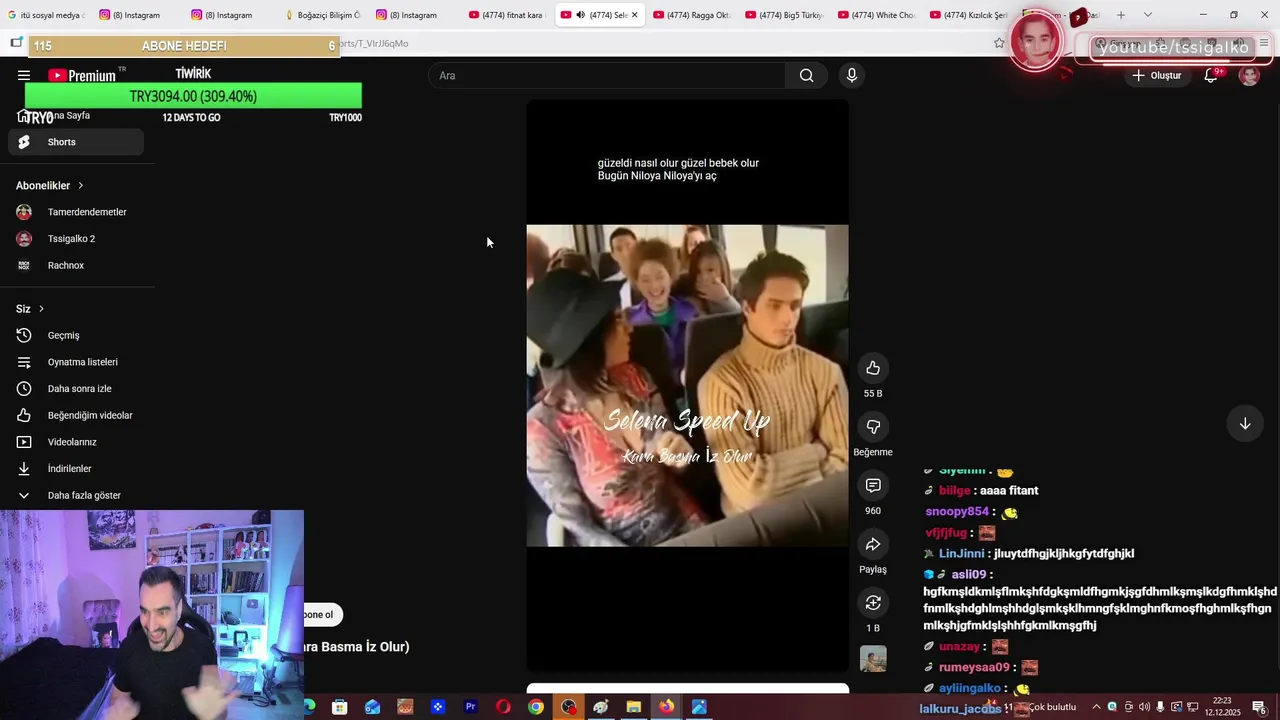Open Google Chrome from the taskbar
The image size is (1280, 720).
536,707
